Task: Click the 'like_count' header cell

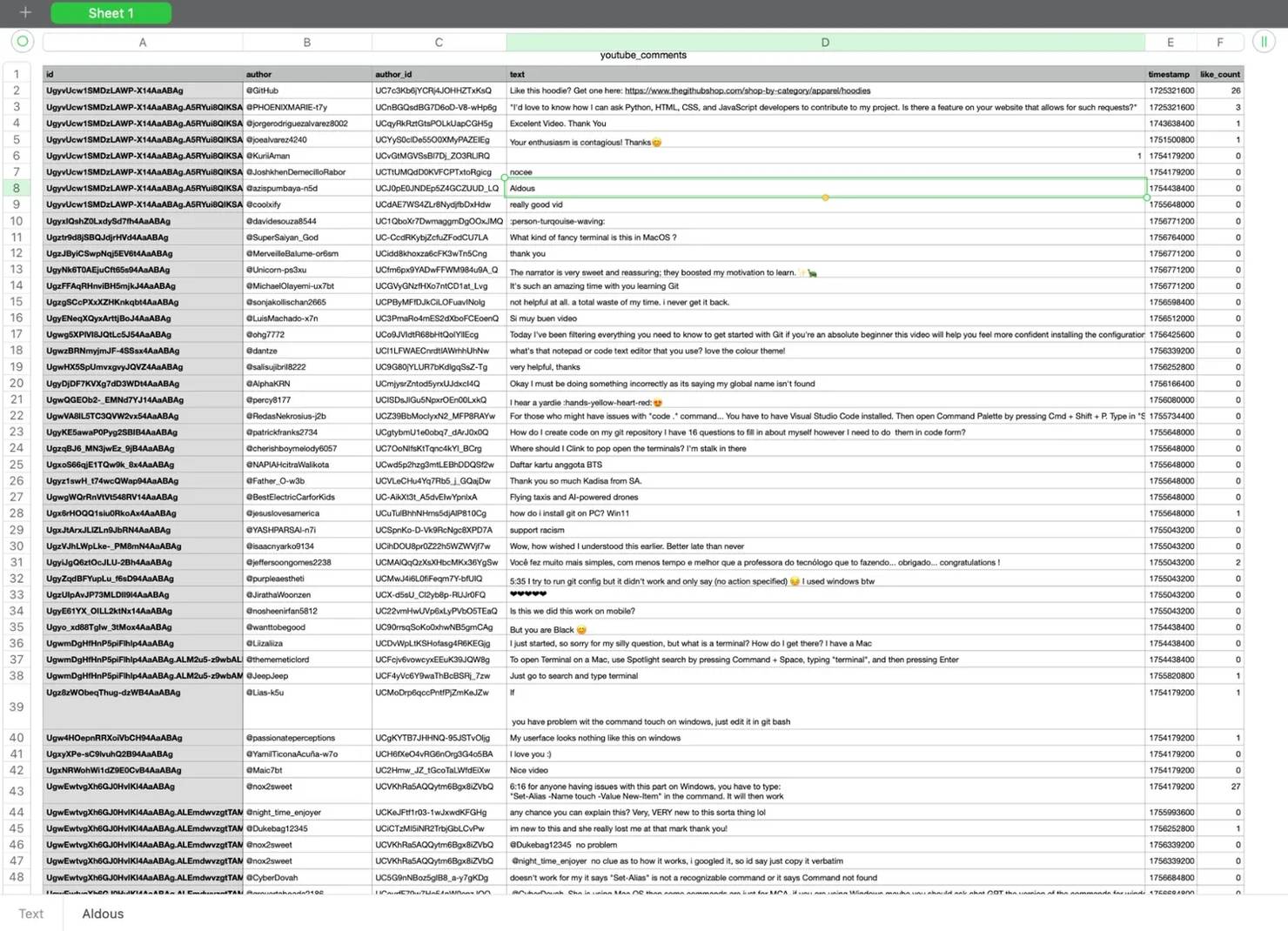Action: [x=1220, y=74]
